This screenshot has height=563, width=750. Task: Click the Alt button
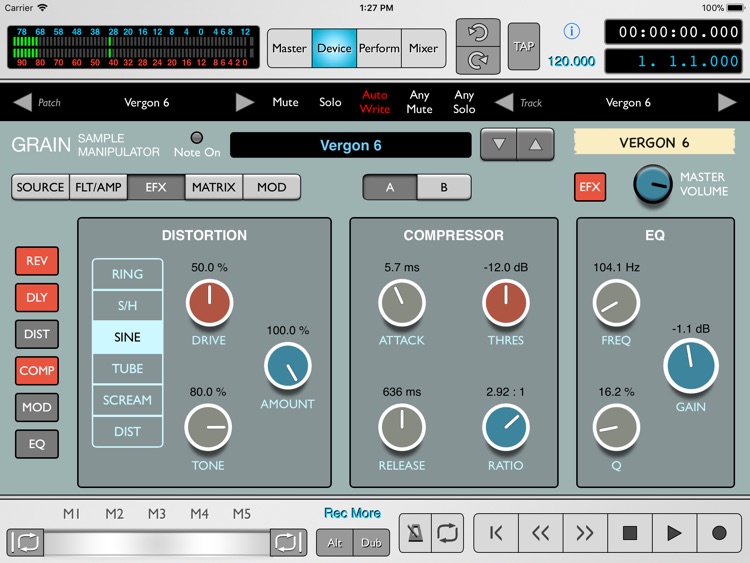(x=334, y=542)
